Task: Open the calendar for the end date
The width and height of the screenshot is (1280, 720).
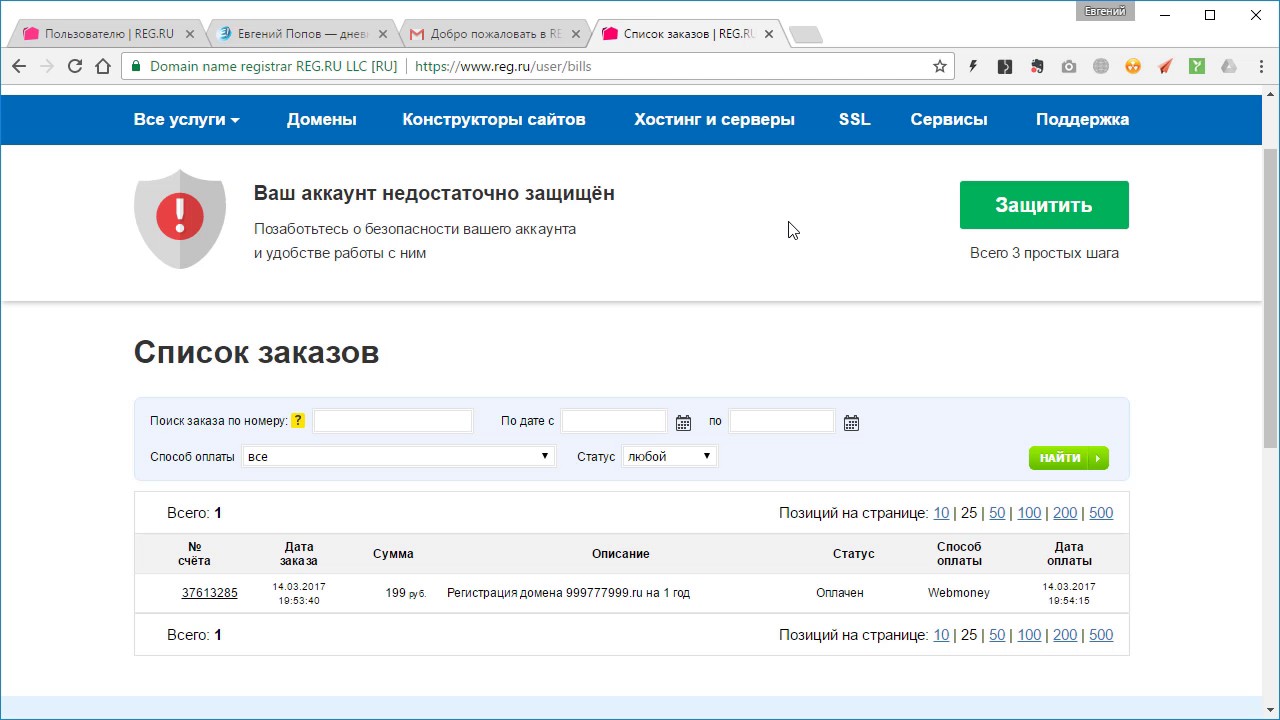Action: [x=851, y=423]
